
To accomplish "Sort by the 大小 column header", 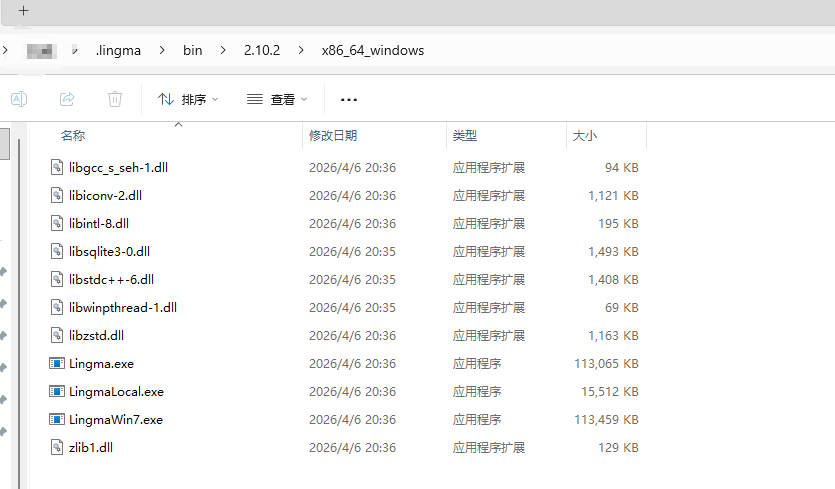I will point(585,135).
